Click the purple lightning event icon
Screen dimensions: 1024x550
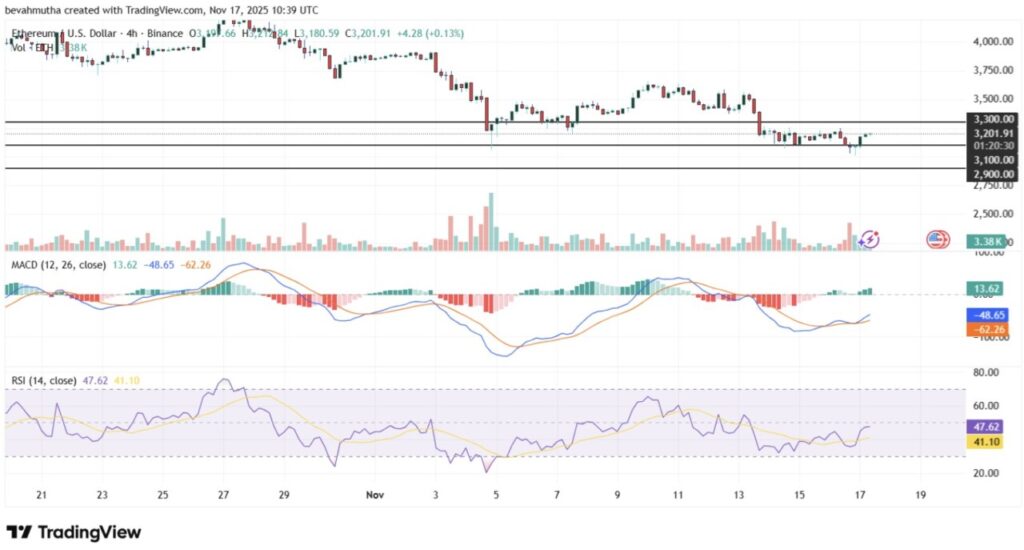click(870, 238)
